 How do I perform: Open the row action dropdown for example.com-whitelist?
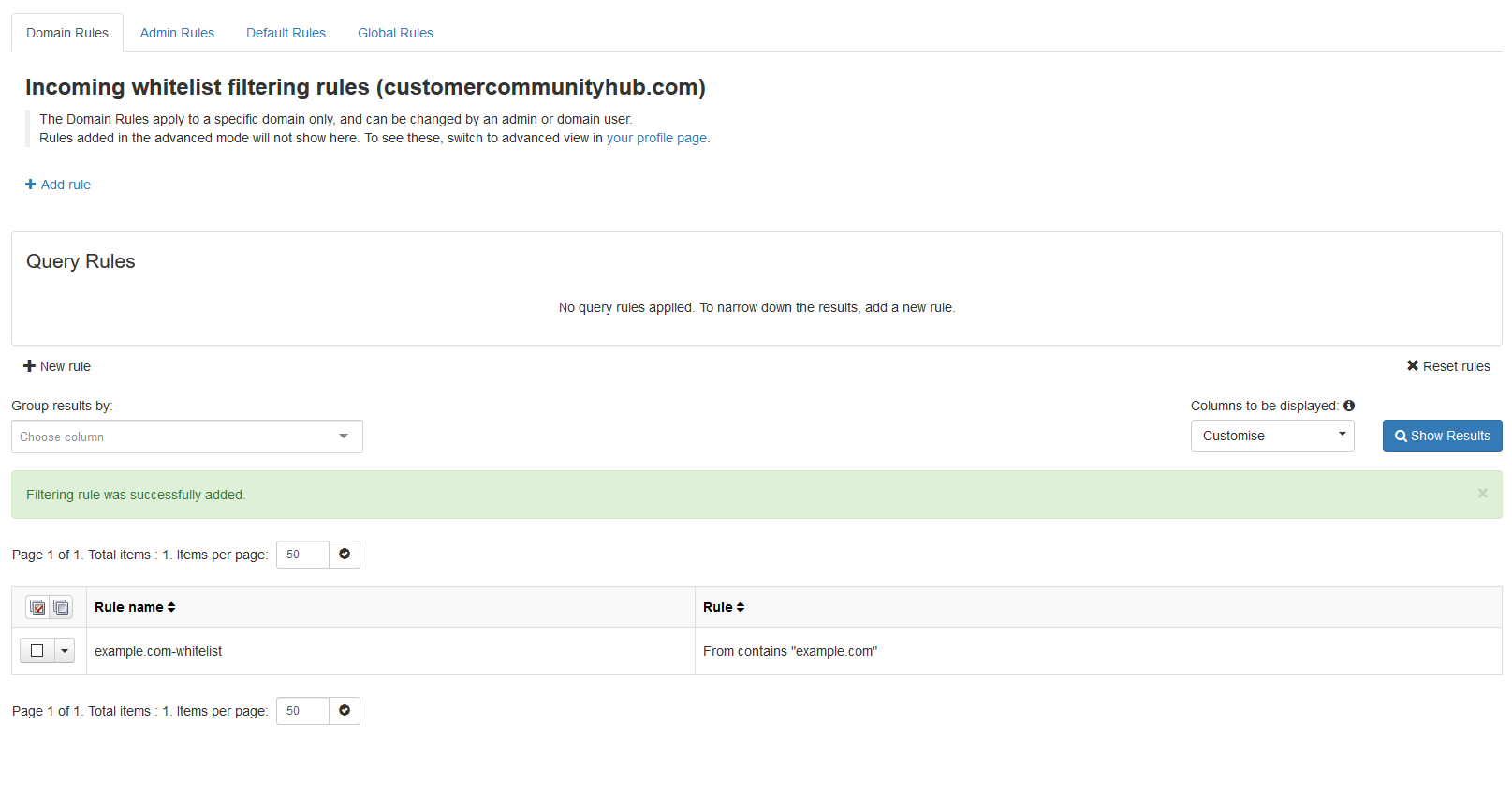coord(65,651)
